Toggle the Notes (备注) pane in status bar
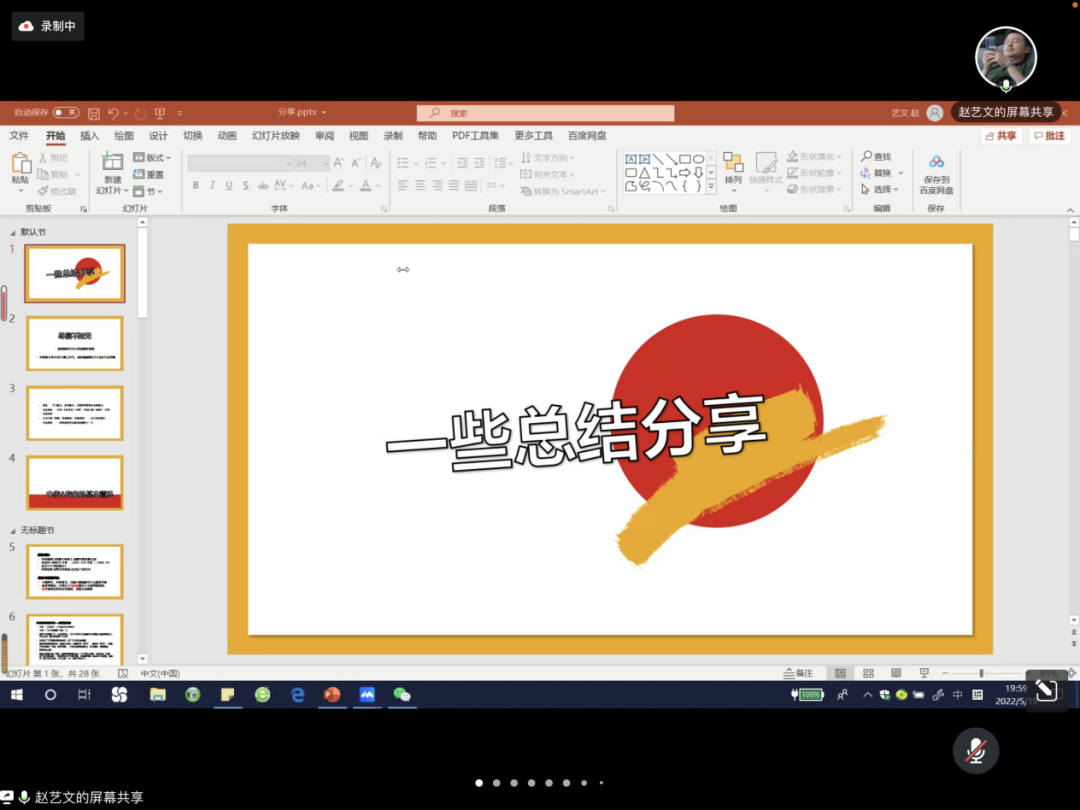 click(x=799, y=673)
